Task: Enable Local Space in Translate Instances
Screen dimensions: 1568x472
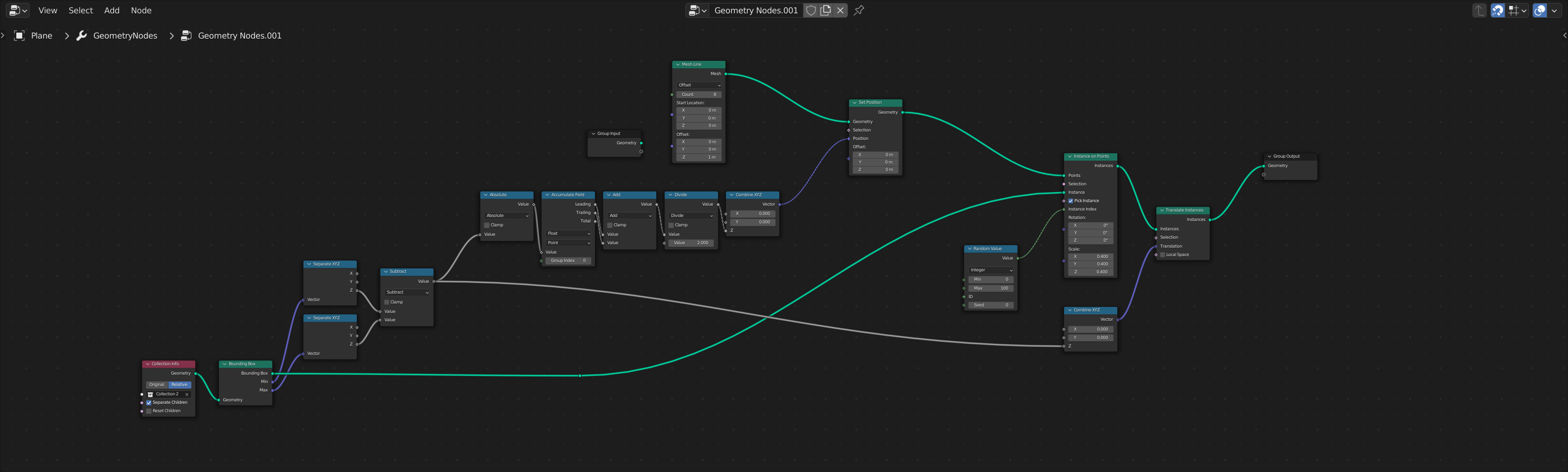Action: point(1163,255)
